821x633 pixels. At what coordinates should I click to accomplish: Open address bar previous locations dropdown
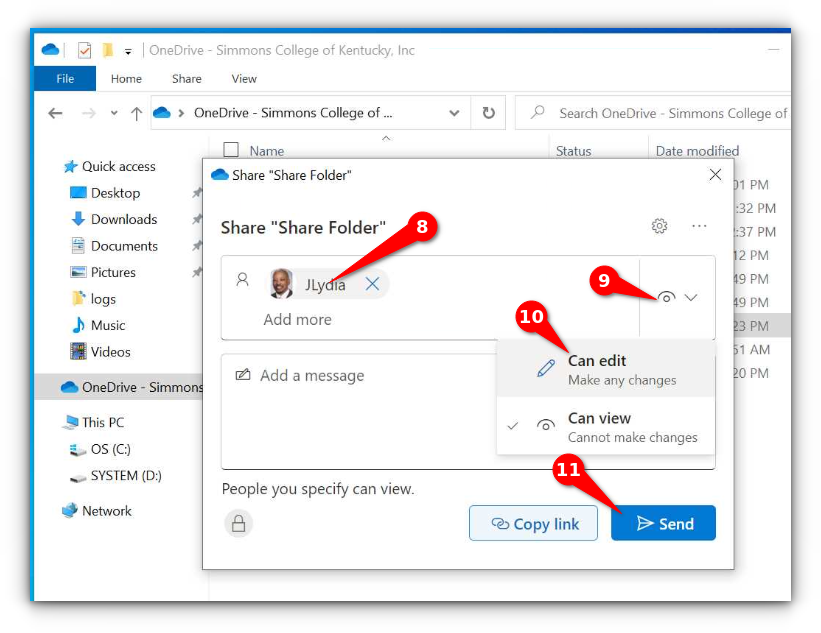454,113
